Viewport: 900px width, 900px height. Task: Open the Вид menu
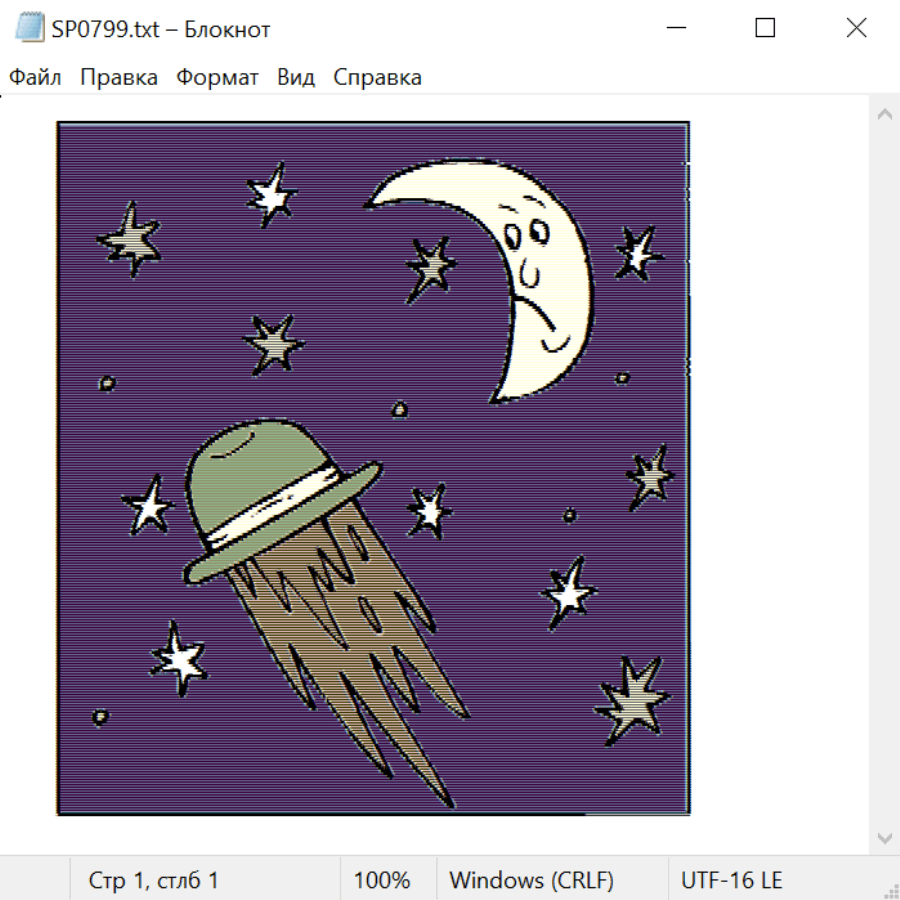(295, 78)
